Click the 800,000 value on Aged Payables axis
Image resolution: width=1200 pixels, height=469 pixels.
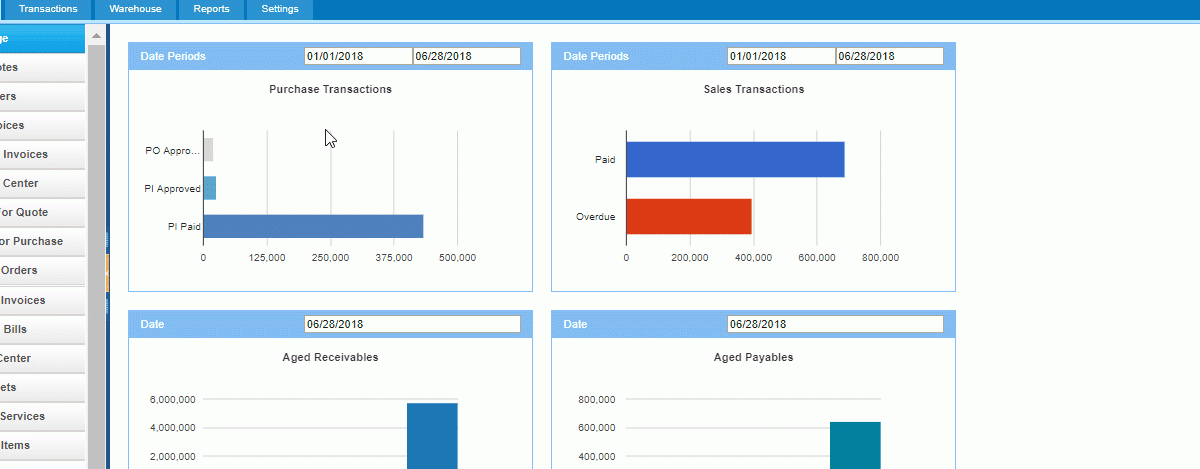(x=598, y=400)
